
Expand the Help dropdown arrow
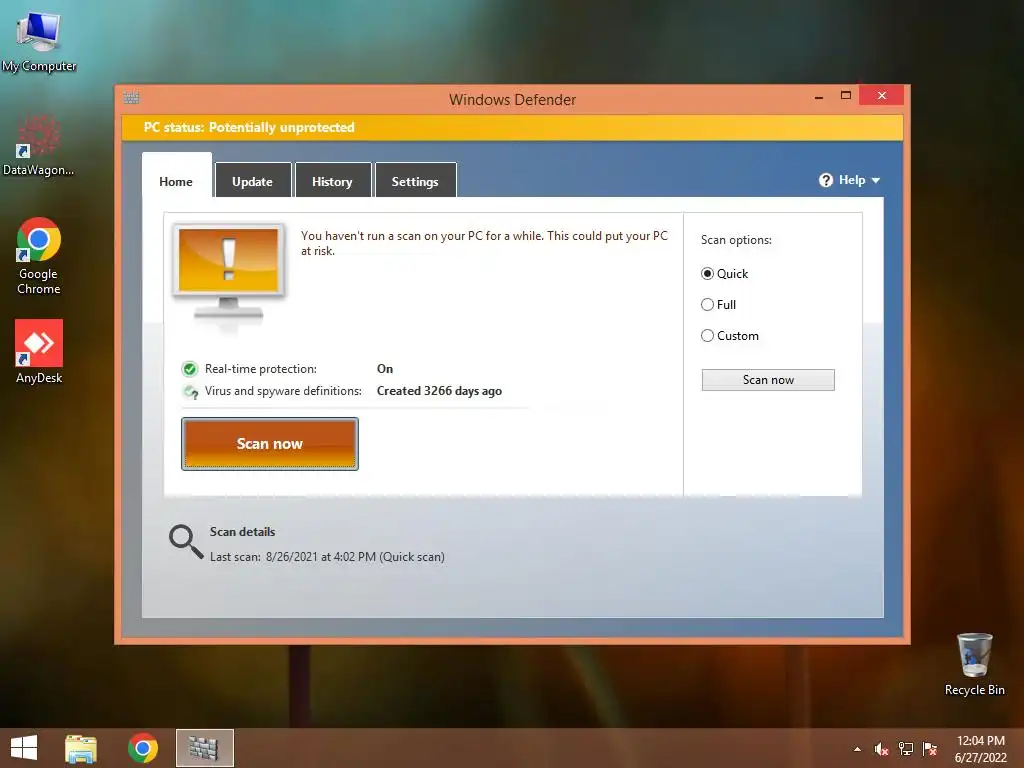[x=876, y=180]
